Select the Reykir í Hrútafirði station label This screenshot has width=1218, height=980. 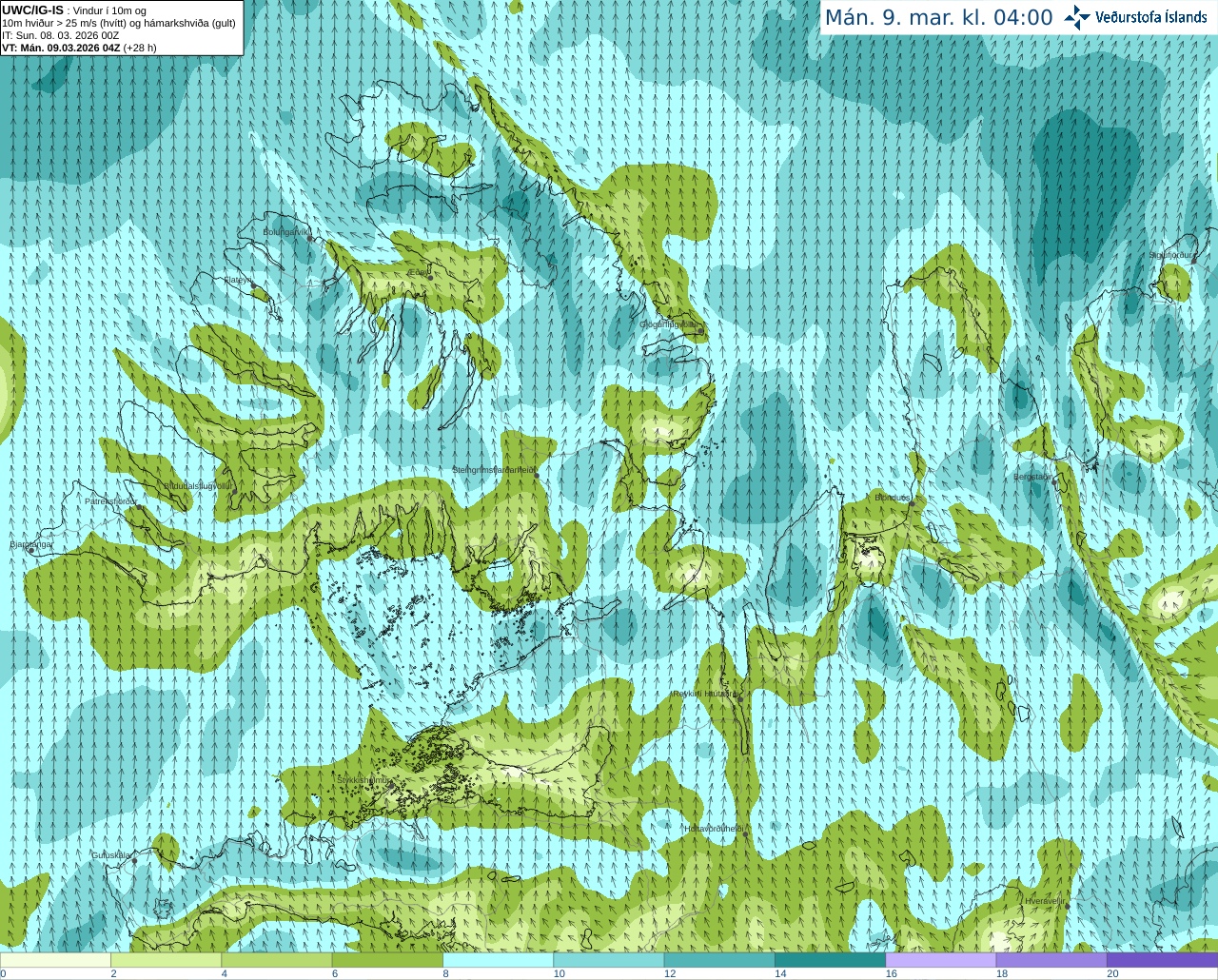pyautogui.click(x=706, y=695)
